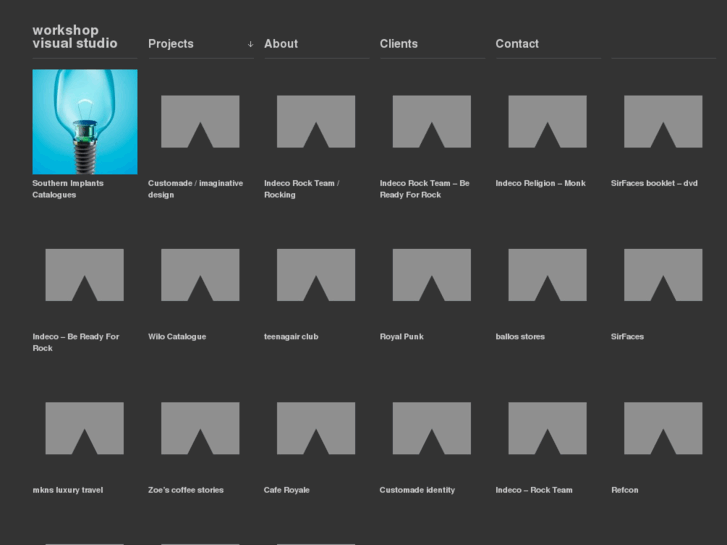Click the Indeco Rock Team / Rocking title

click(x=301, y=189)
